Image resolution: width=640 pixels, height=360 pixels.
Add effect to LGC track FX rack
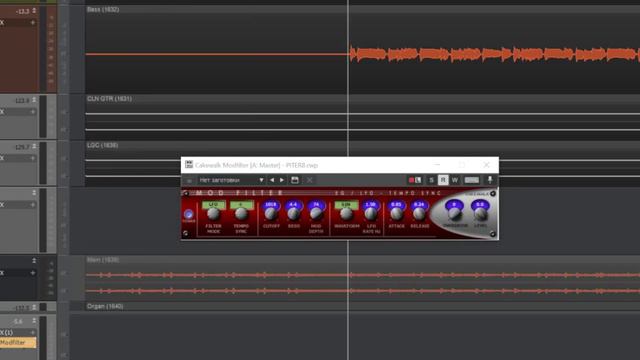pos(33,158)
